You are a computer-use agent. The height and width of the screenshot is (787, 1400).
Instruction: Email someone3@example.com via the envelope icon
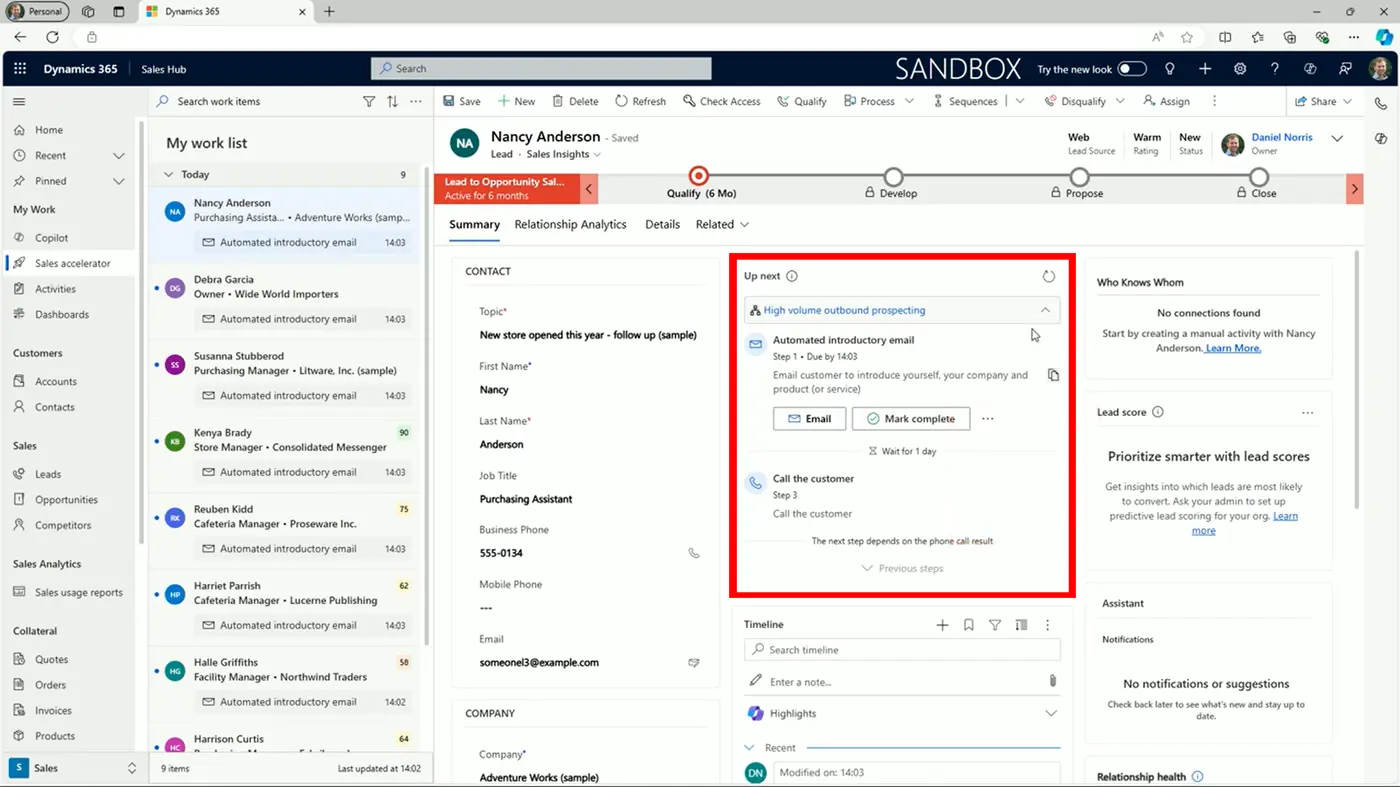[x=694, y=661]
